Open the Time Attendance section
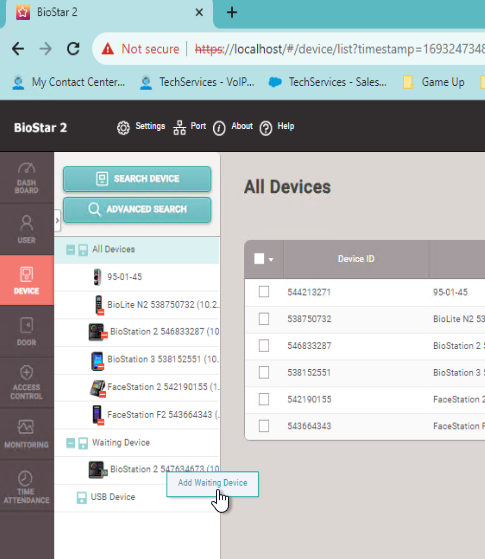 (x=27, y=486)
